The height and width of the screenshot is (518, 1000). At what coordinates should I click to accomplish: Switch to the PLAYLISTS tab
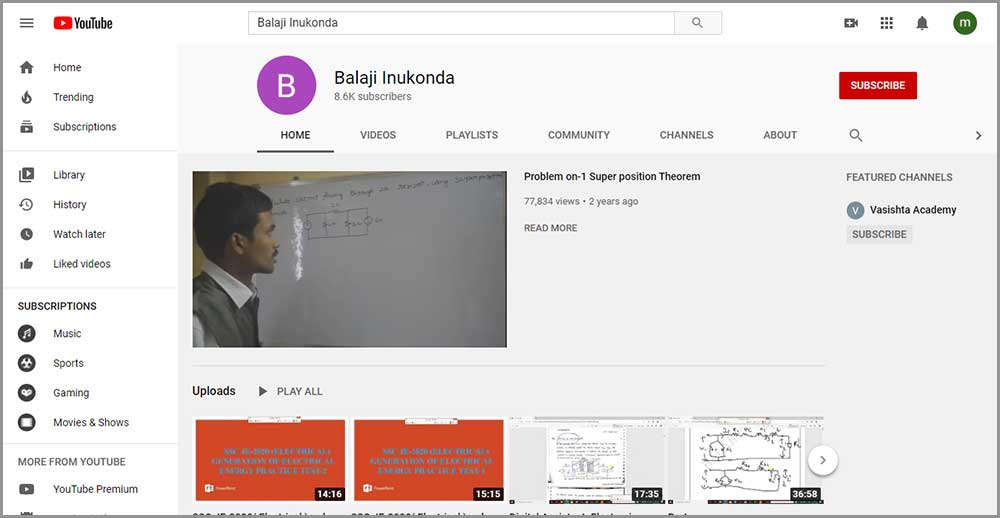tap(472, 135)
